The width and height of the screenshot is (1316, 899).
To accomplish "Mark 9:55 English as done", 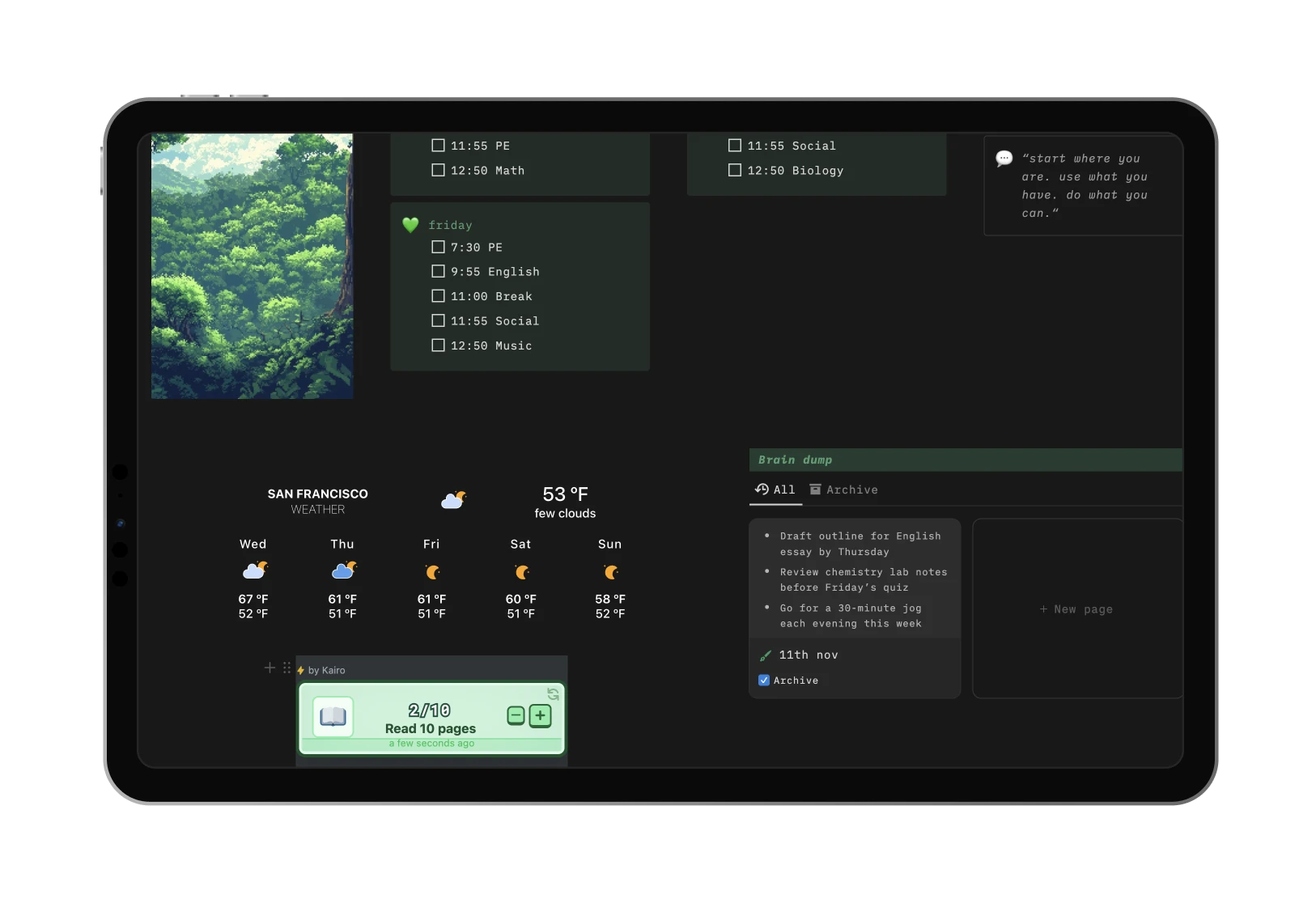I will pos(438,271).
